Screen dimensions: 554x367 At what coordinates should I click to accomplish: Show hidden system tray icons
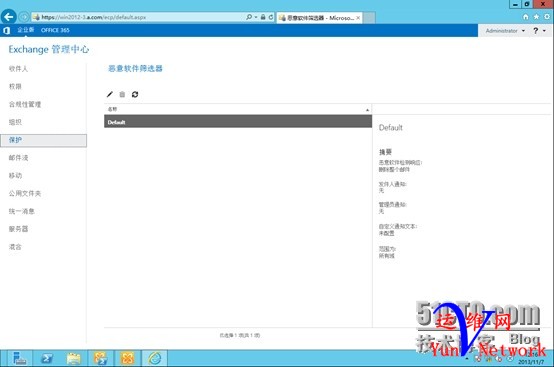[x=467, y=359]
